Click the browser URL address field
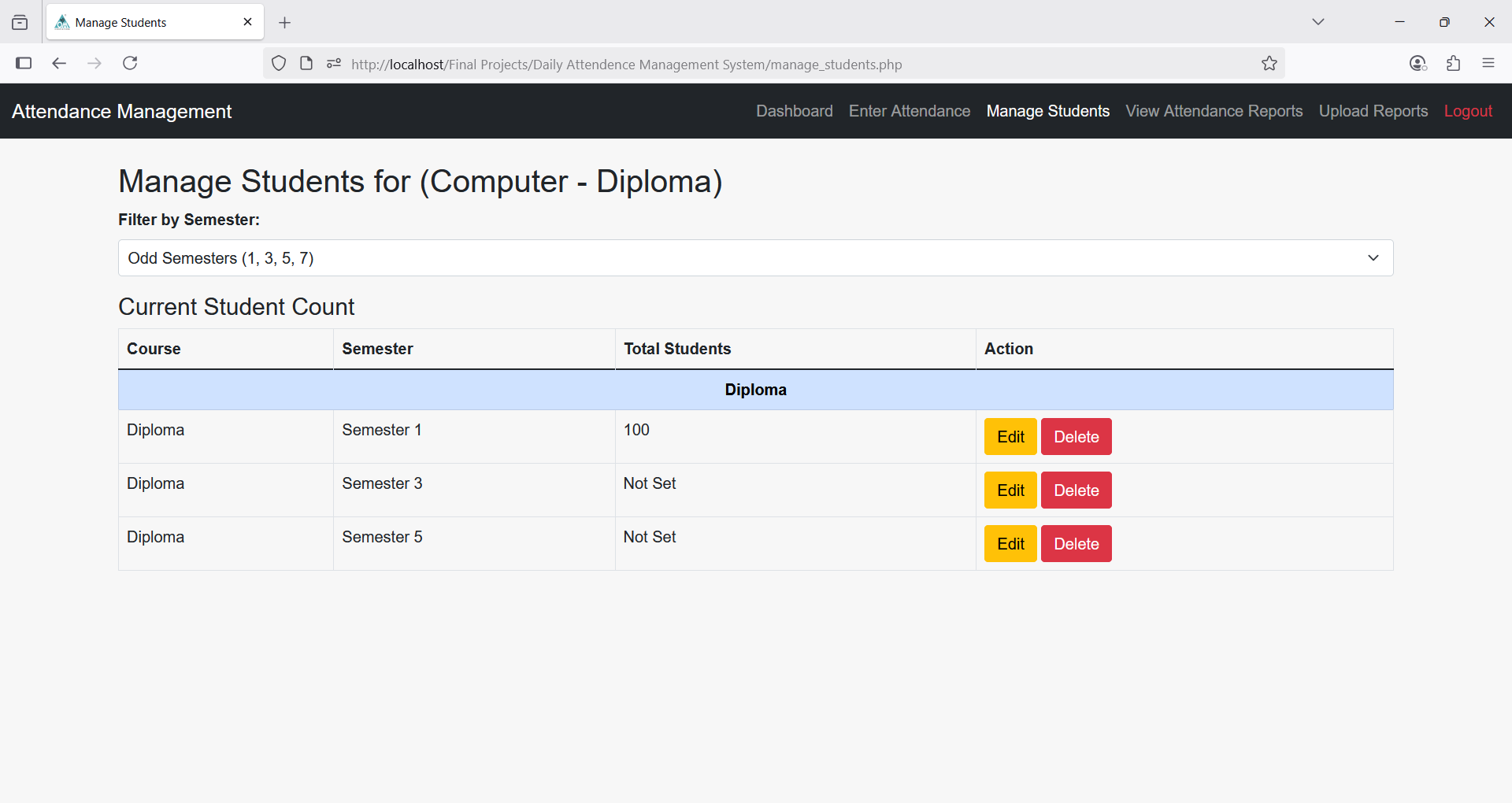This screenshot has width=1512, height=803. click(x=709, y=65)
